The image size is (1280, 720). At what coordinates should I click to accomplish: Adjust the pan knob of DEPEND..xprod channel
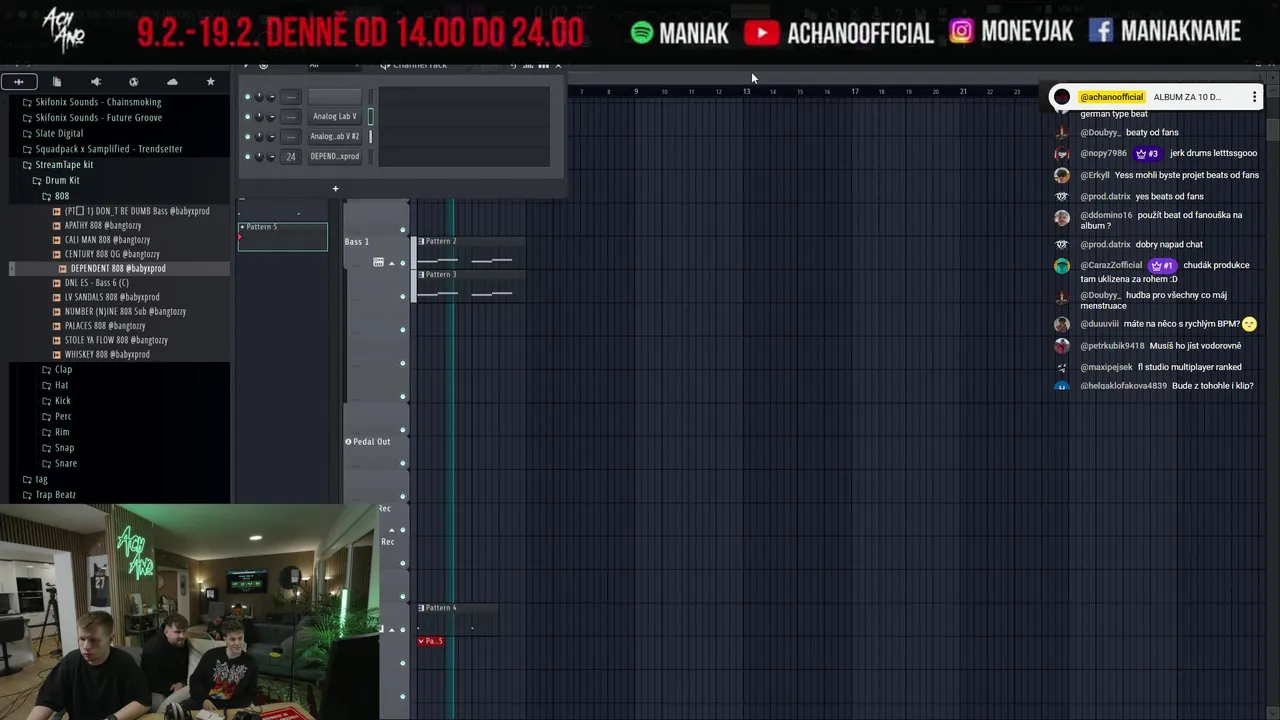pos(259,156)
